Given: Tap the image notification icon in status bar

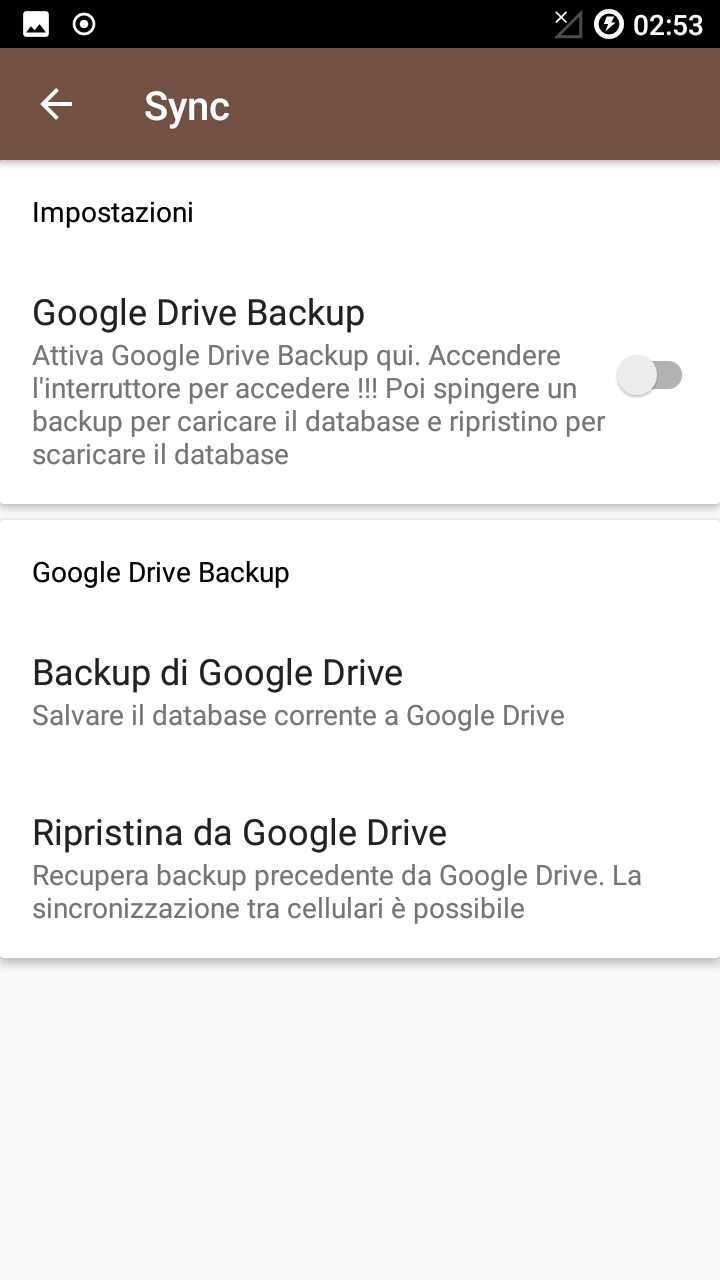Looking at the screenshot, I should point(36,24).
